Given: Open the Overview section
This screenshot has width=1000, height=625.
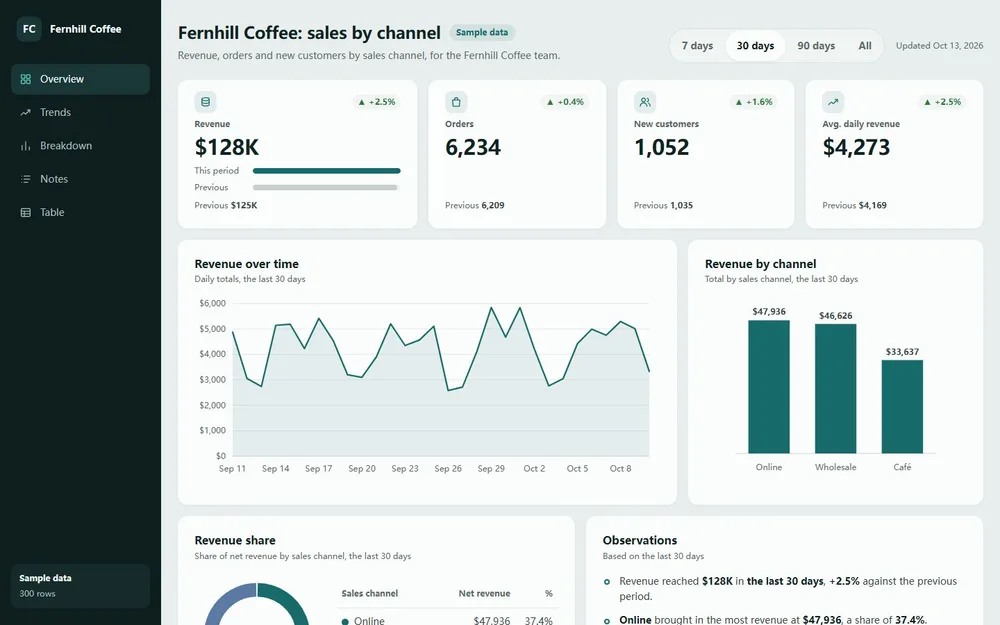Looking at the screenshot, I should [x=80, y=79].
